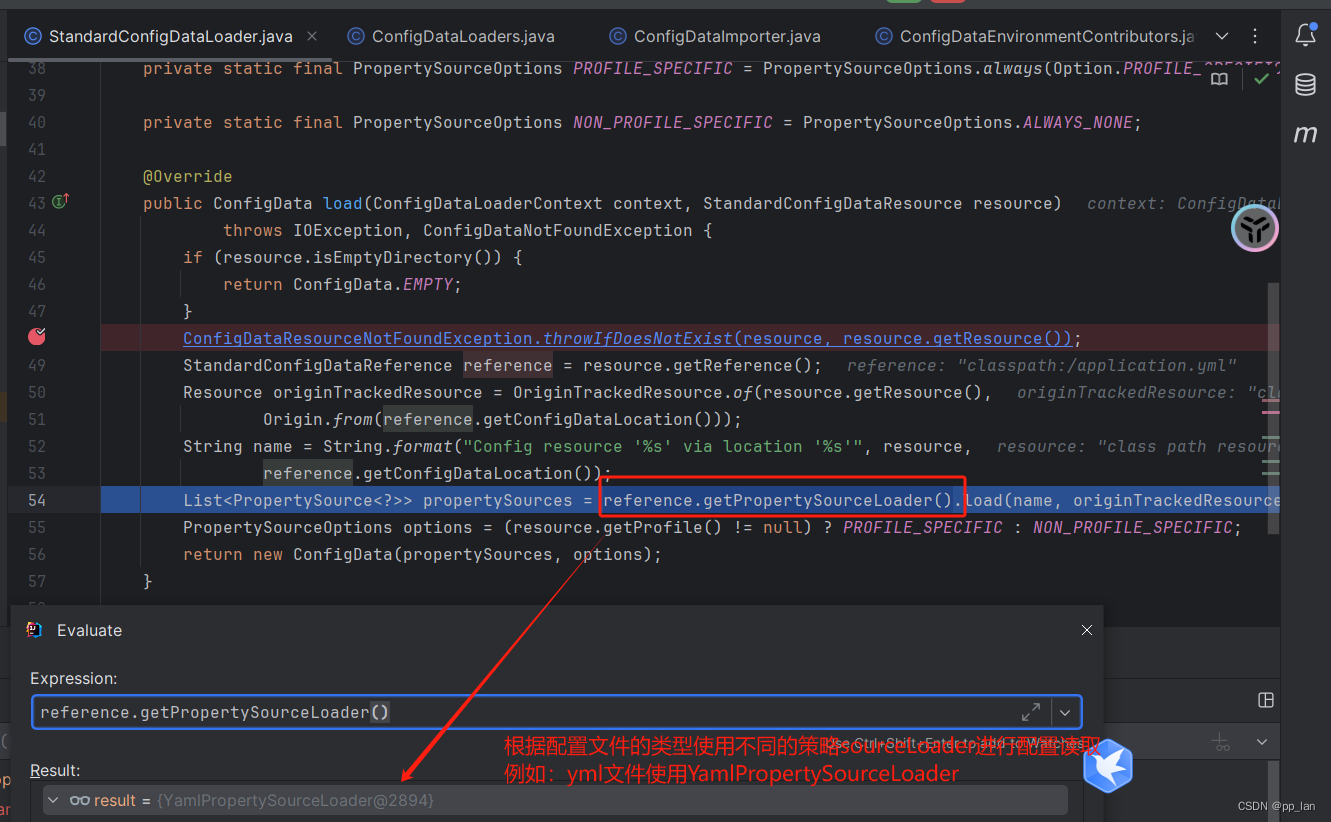Click the overriding method gutter icon on line 43

(60, 201)
